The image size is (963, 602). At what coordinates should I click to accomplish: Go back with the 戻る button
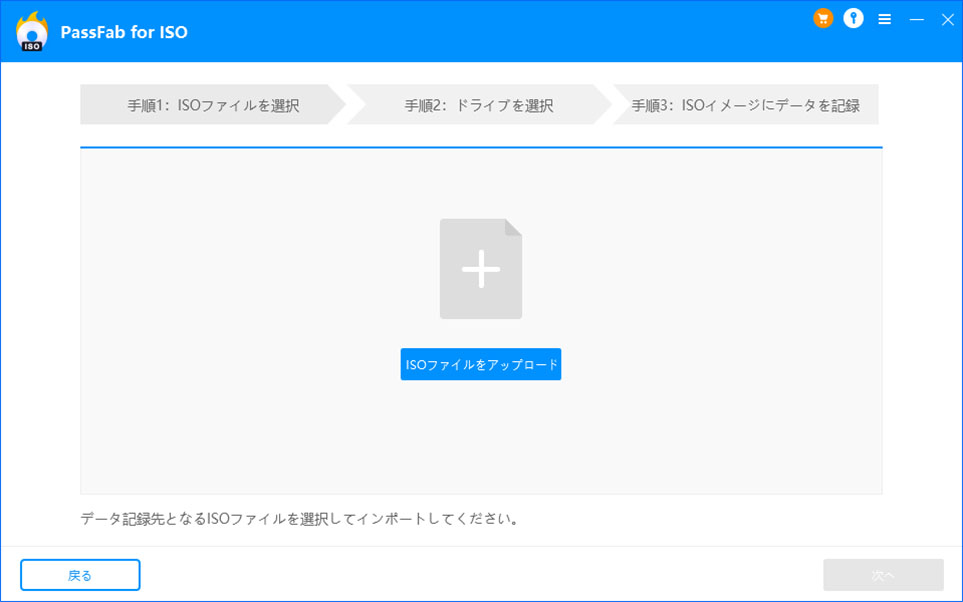80,575
